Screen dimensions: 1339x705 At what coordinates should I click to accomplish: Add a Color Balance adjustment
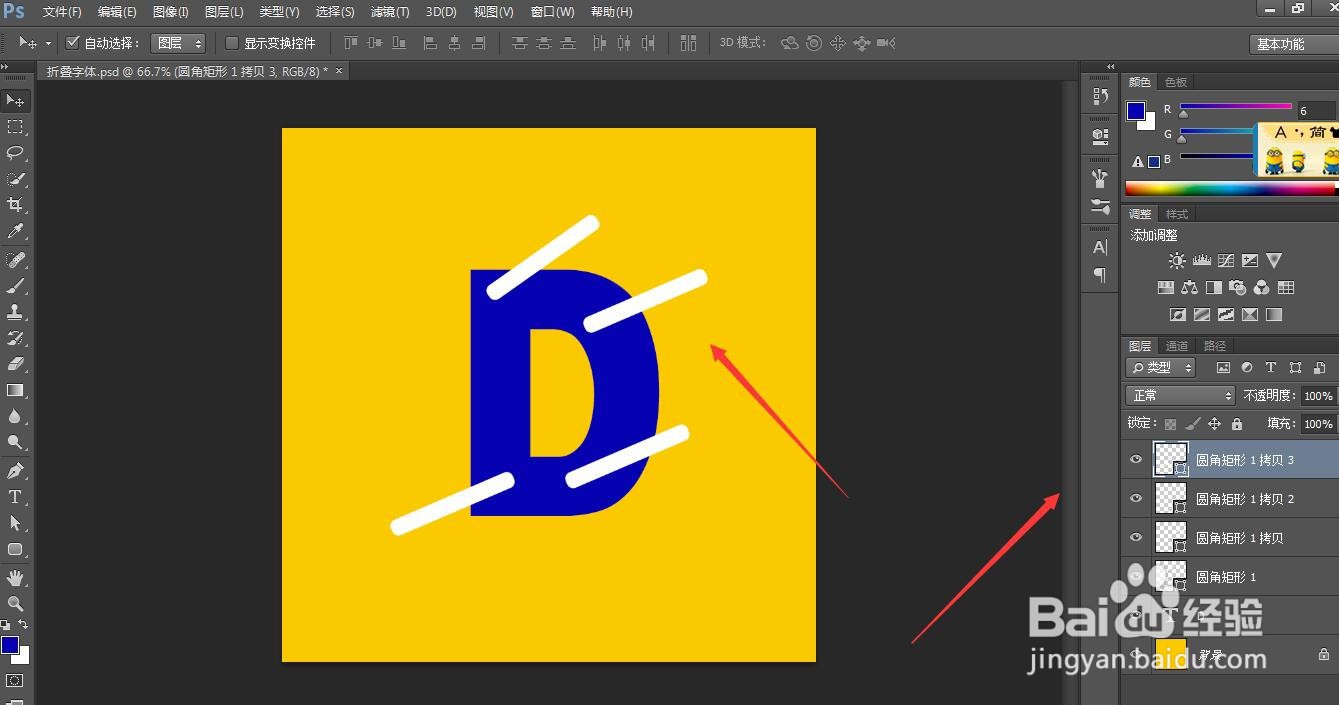(x=1189, y=287)
